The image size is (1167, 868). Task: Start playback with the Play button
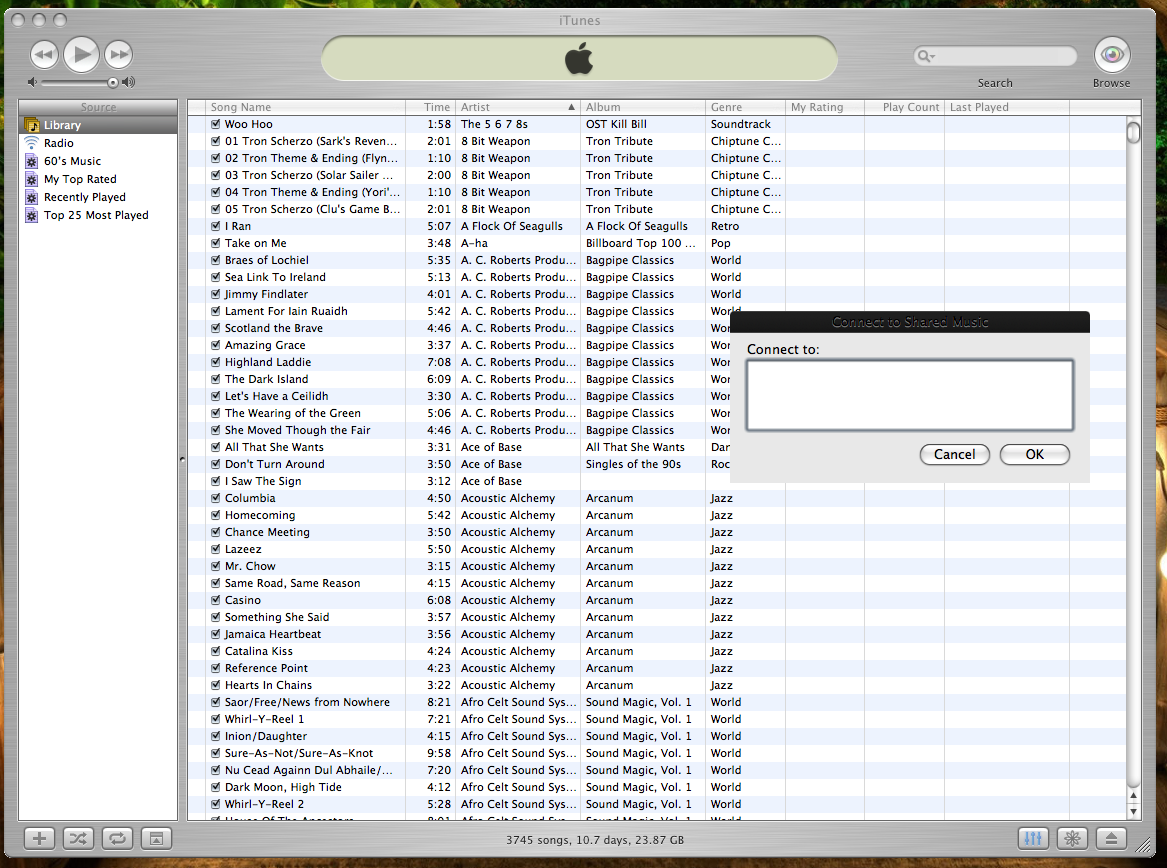click(81, 54)
